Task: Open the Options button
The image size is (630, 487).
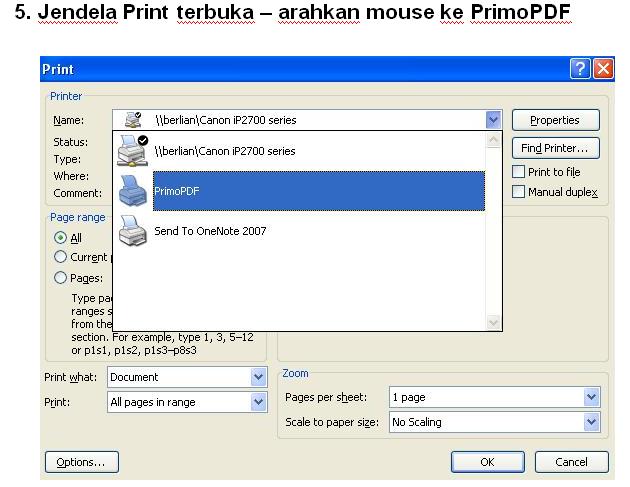Action: click(x=82, y=462)
